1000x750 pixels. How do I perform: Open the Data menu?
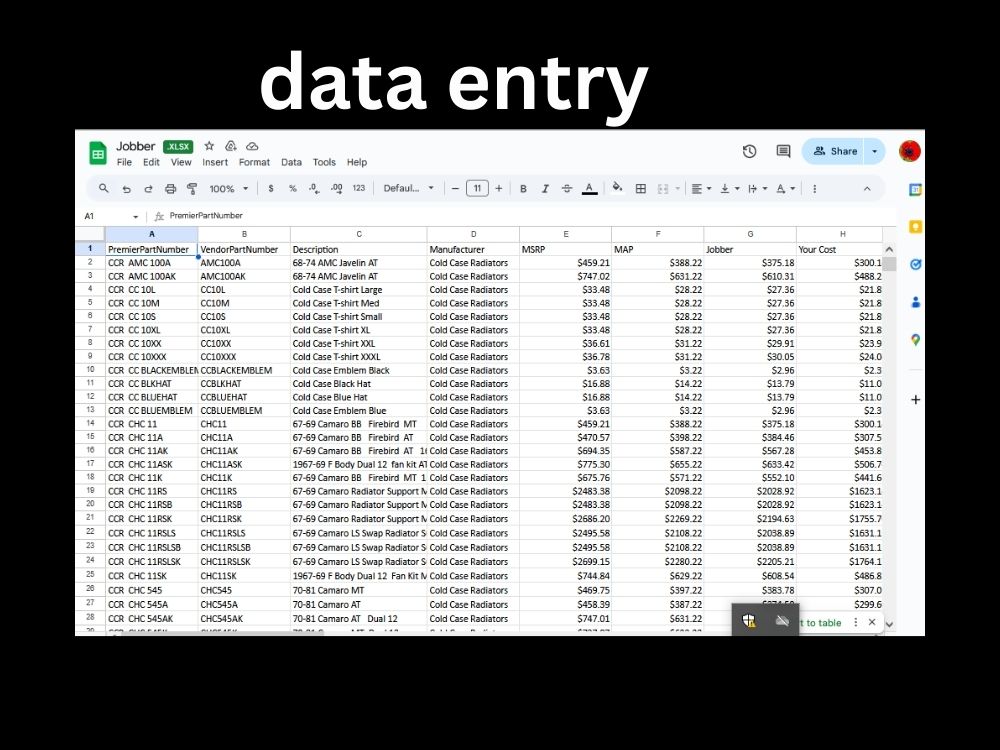(x=291, y=163)
